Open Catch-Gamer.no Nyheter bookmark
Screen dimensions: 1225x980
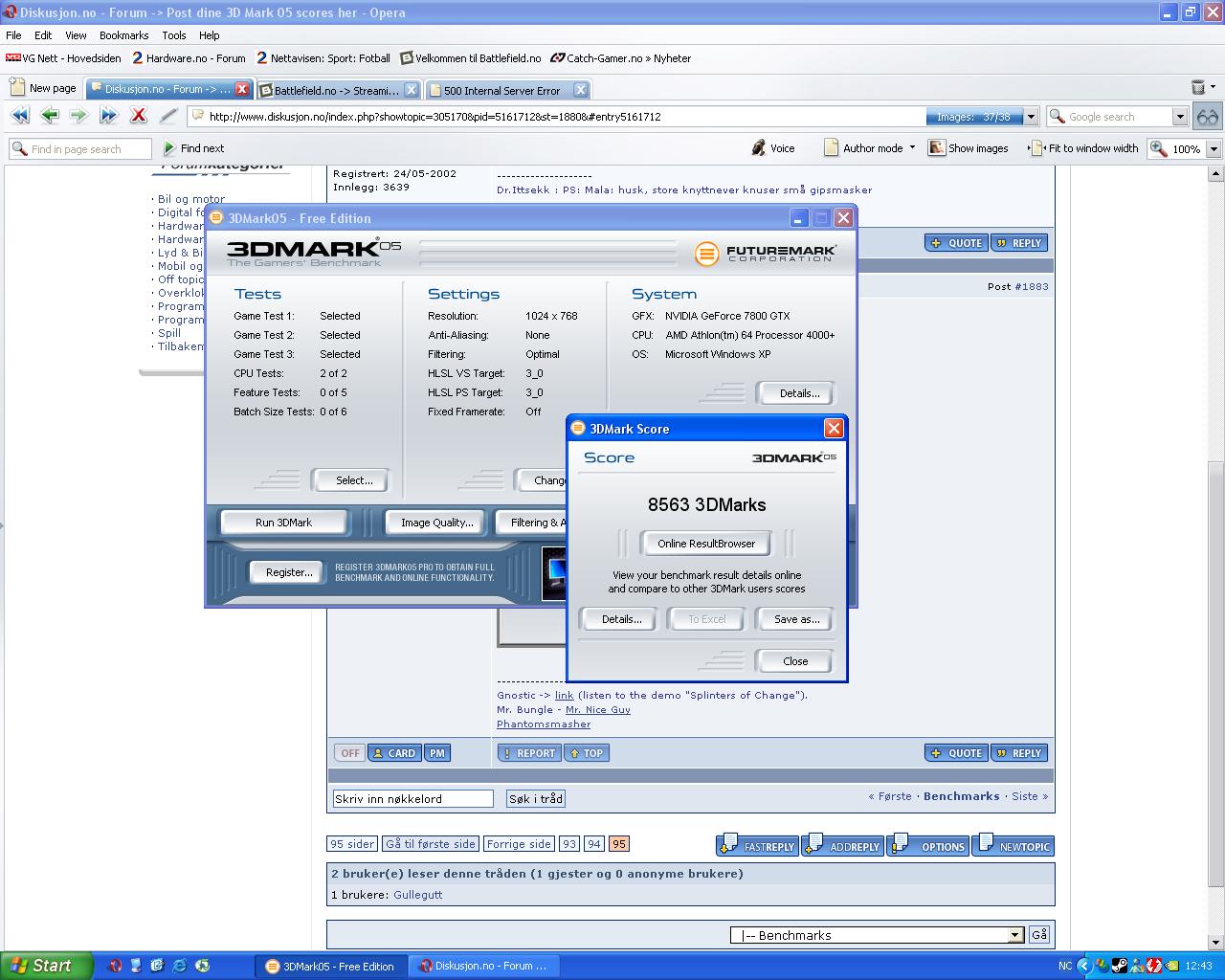point(621,58)
